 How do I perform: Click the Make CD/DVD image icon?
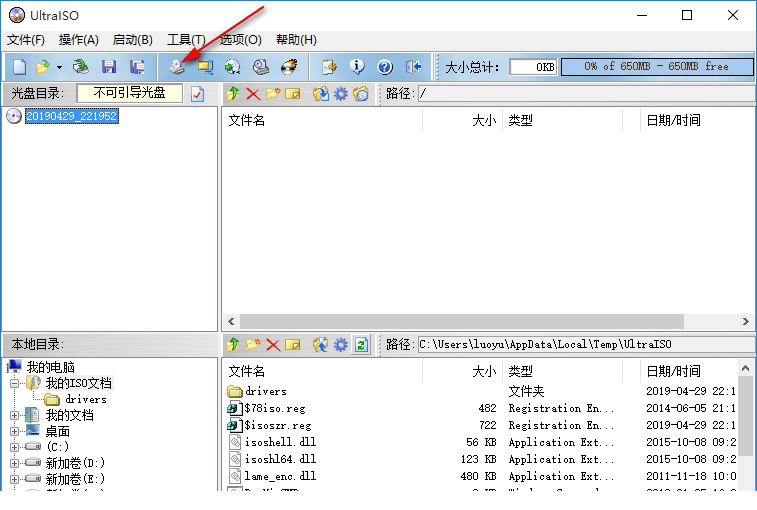pos(177,67)
